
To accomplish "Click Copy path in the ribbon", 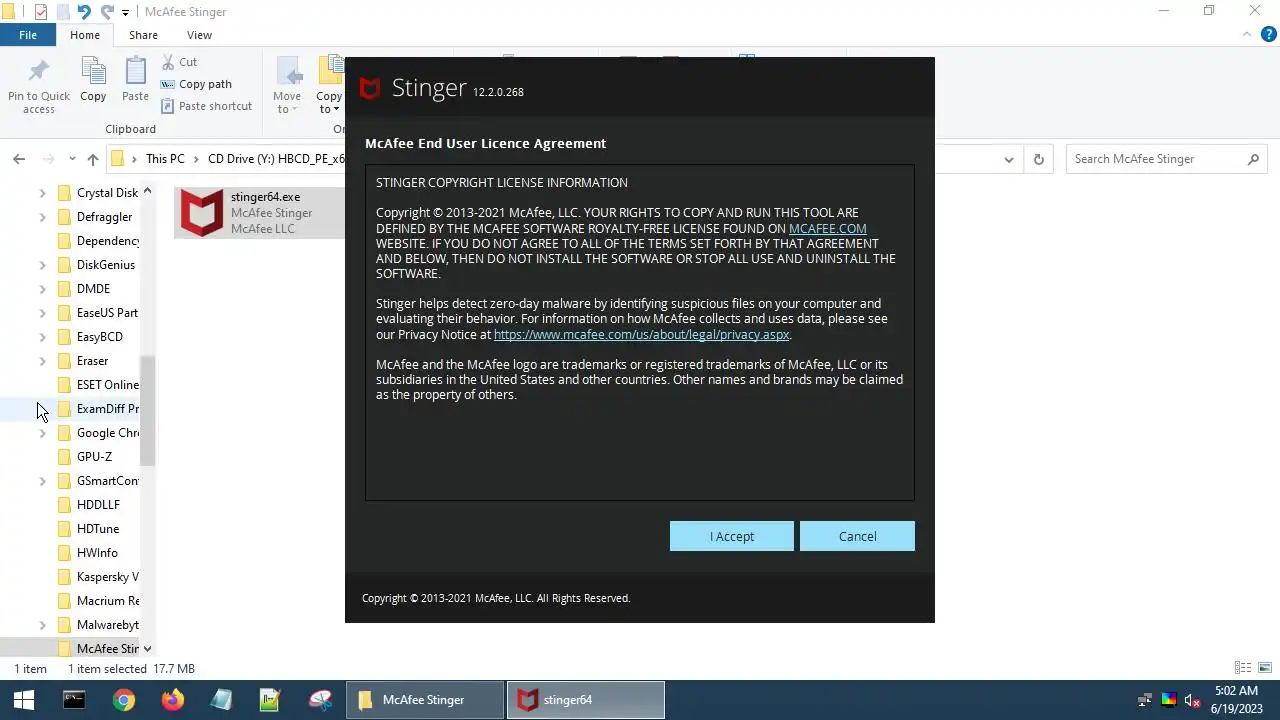I will pyautogui.click(x=196, y=84).
